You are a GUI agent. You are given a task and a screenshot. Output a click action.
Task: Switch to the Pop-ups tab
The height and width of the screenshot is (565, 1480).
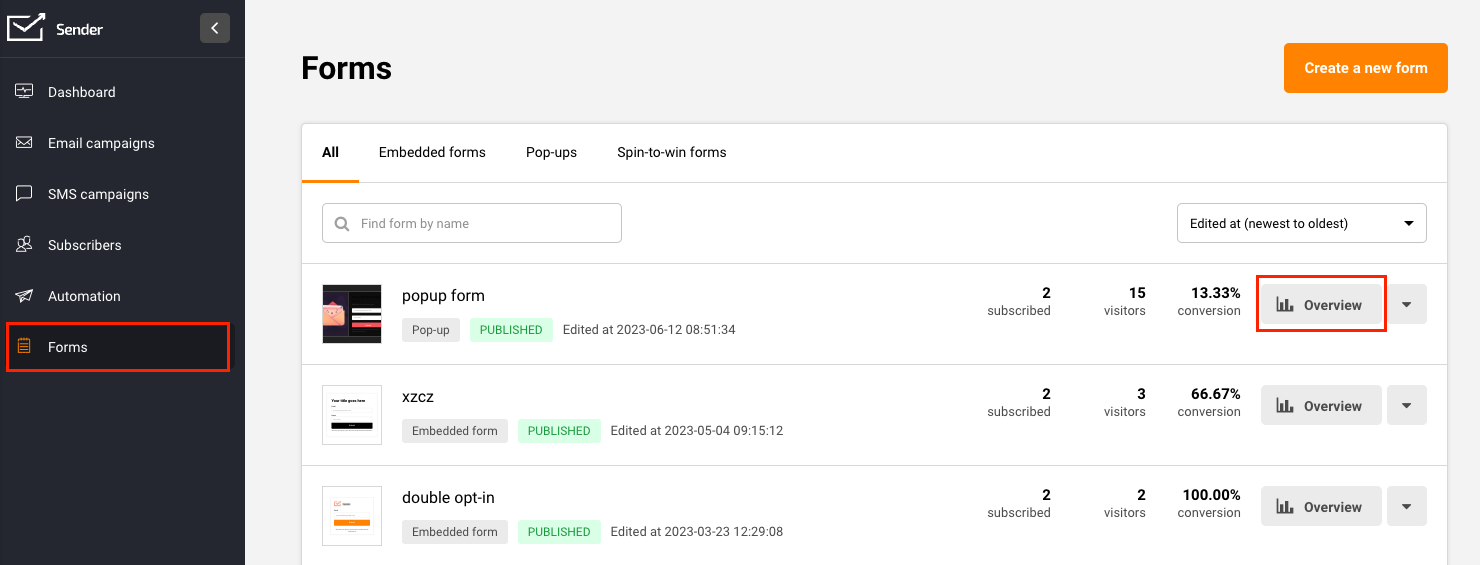click(x=551, y=153)
